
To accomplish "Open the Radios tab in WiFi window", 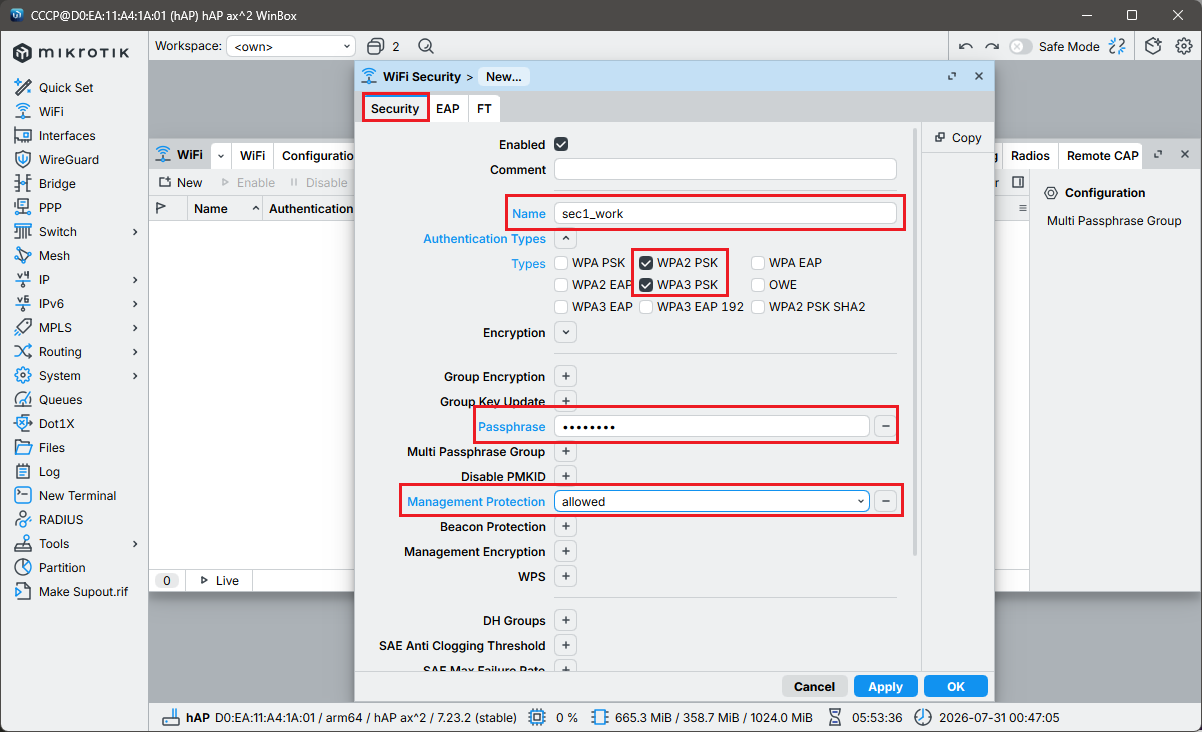I will point(1030,155).
